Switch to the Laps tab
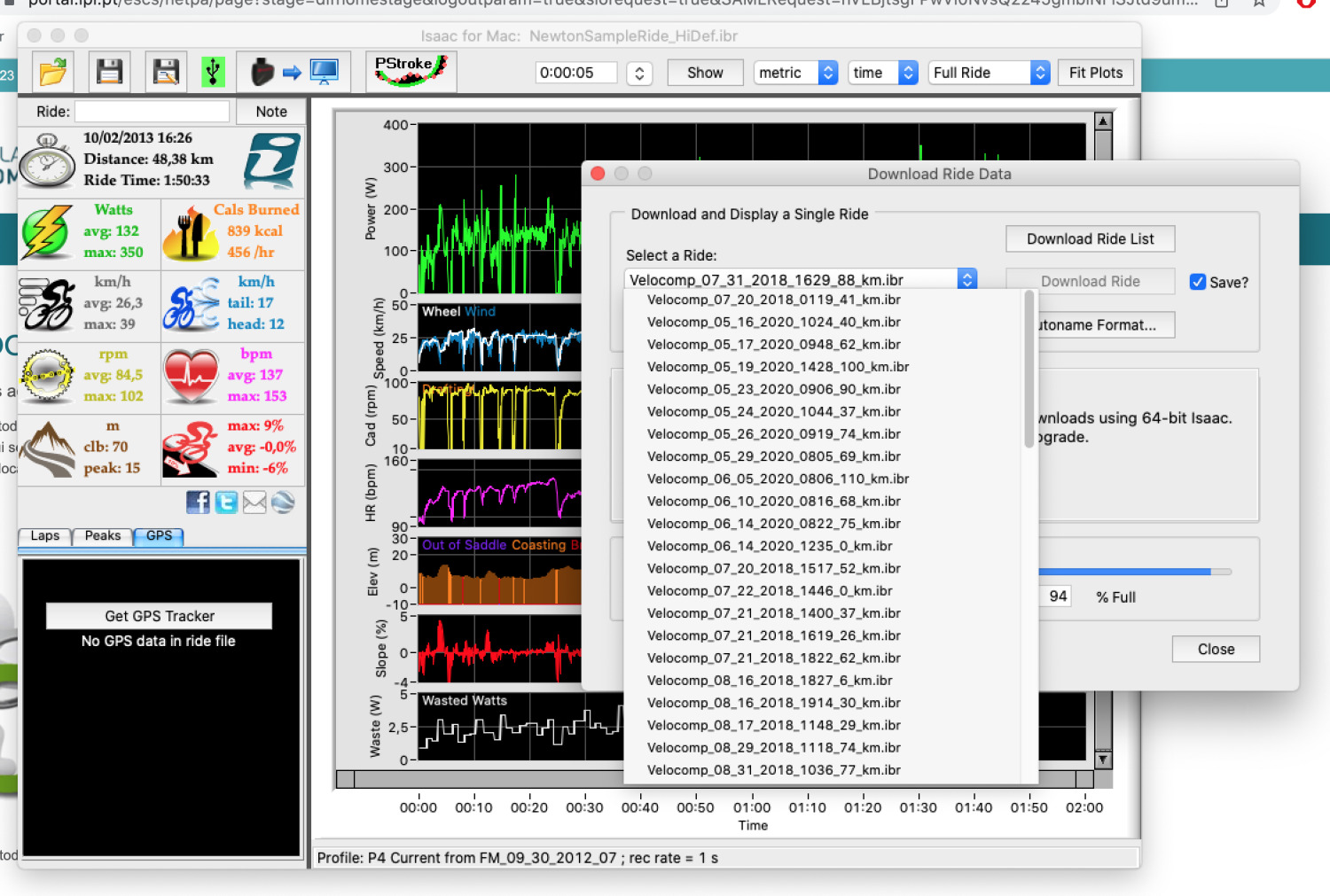The height and width of the screenshot is (896, 1330). click(x=45, y=536)
